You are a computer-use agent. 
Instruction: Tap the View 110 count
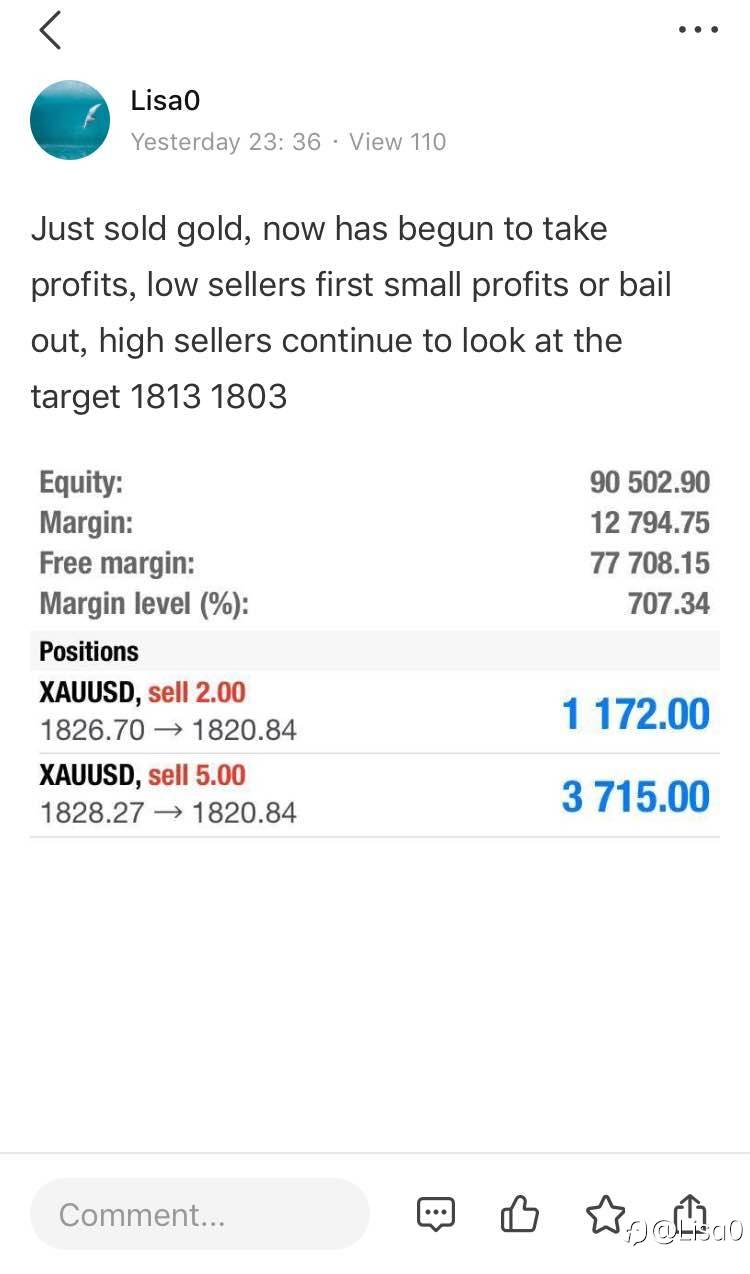[397, 142]
